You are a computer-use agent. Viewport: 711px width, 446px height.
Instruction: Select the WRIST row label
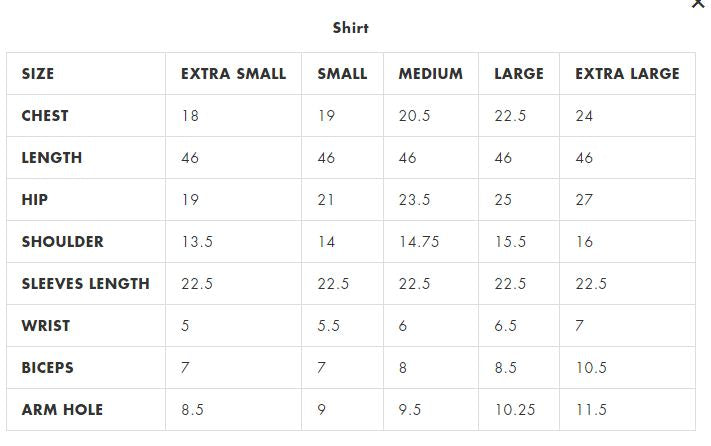click(46, 325)
